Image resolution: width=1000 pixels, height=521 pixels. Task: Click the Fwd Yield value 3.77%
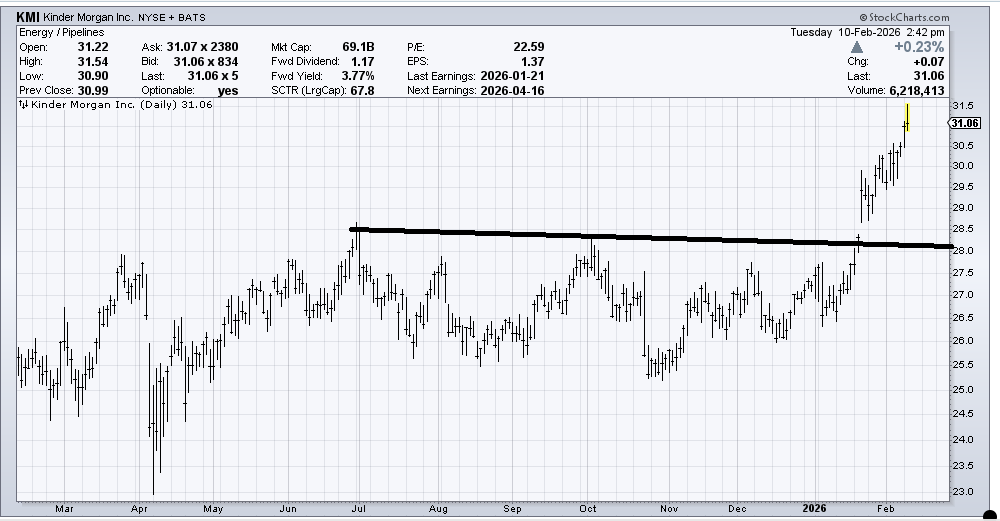pyautogui.click(x=359, y=75)
